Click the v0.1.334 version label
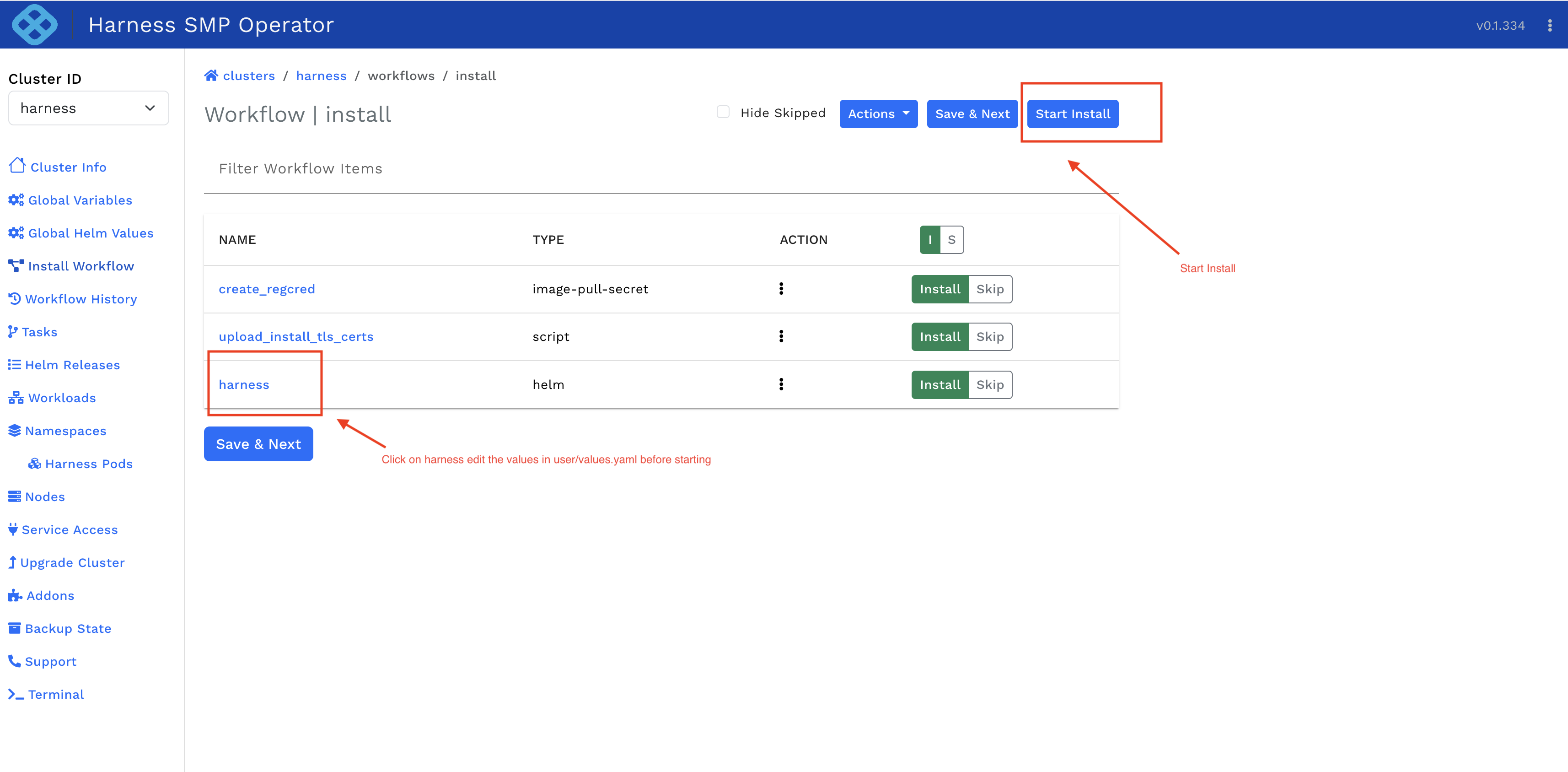The height and width of the screenshot is (772, 1568). pyautogui.click(x=1500, y=26)
